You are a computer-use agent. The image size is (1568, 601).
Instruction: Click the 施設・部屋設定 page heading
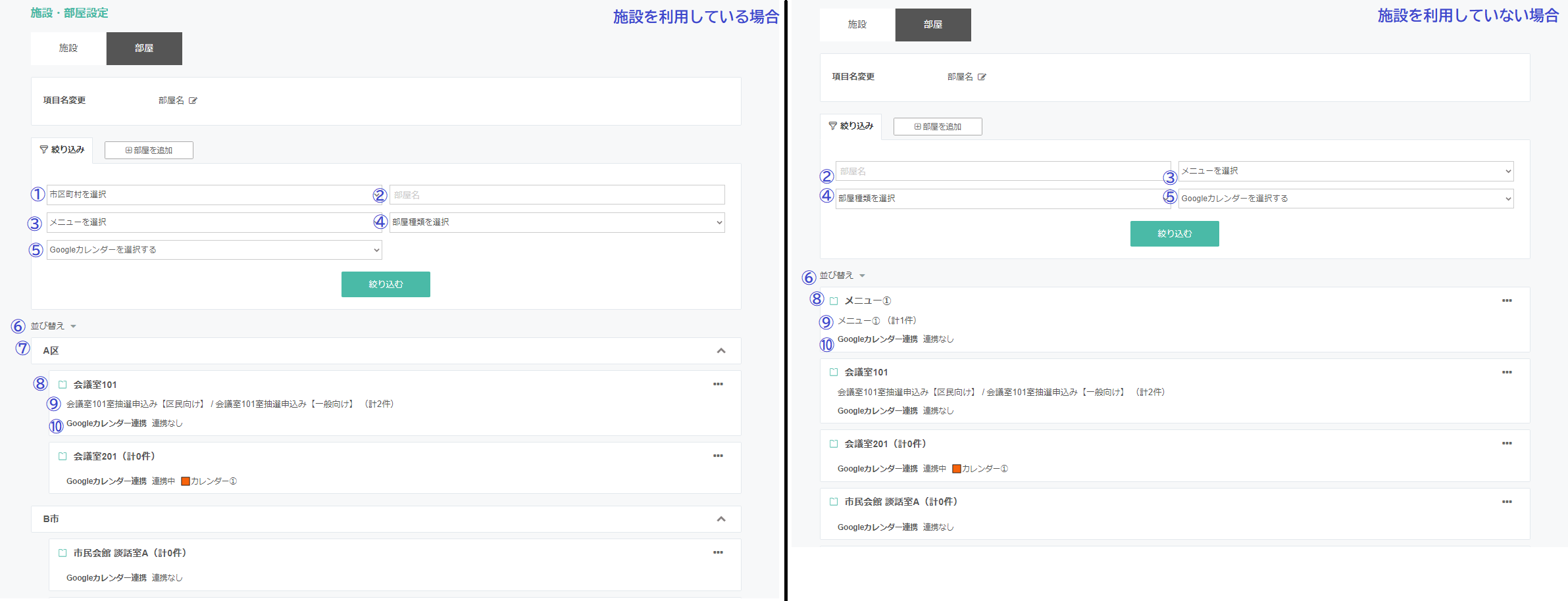[x=69, y=13]
